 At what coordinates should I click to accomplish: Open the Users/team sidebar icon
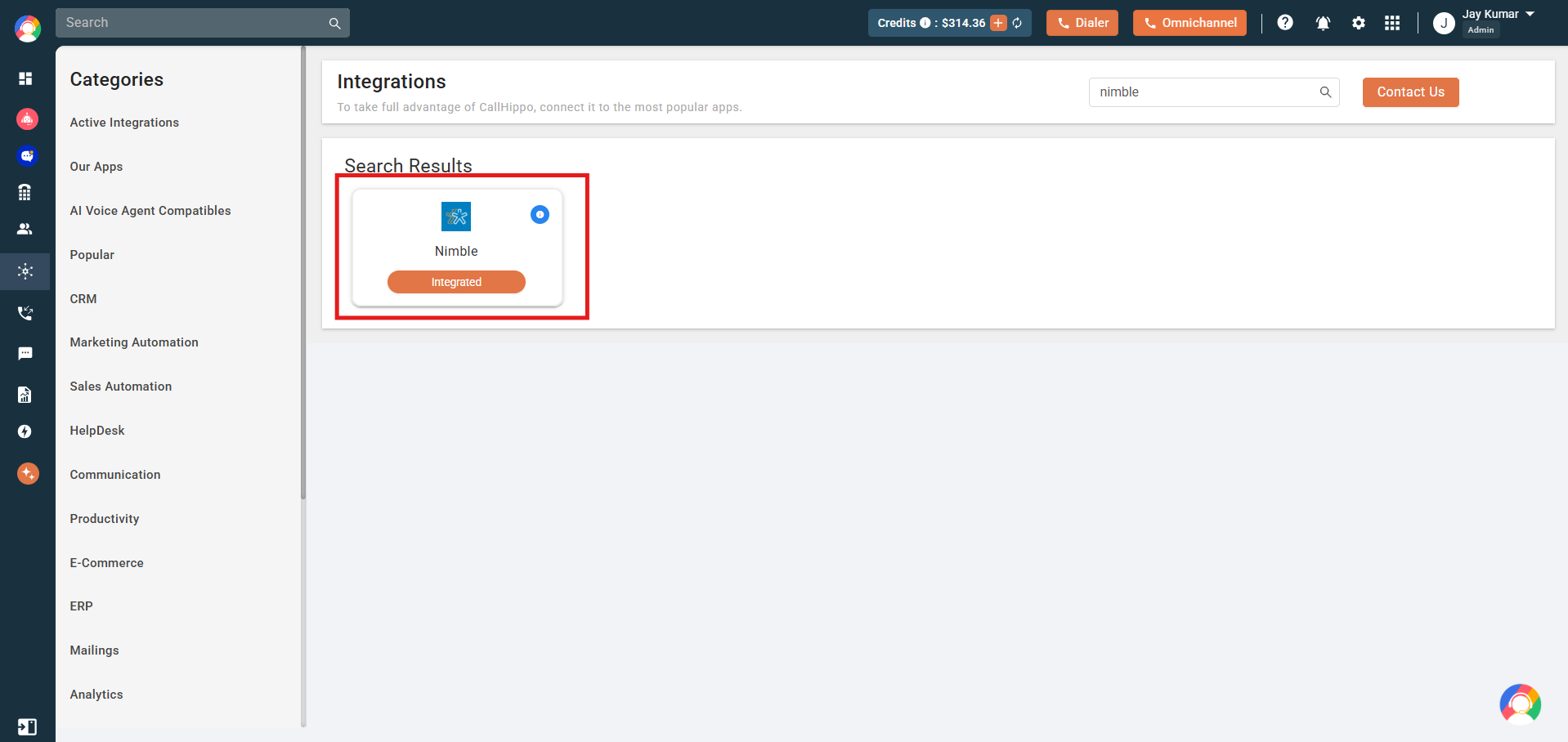pos(25,230)
